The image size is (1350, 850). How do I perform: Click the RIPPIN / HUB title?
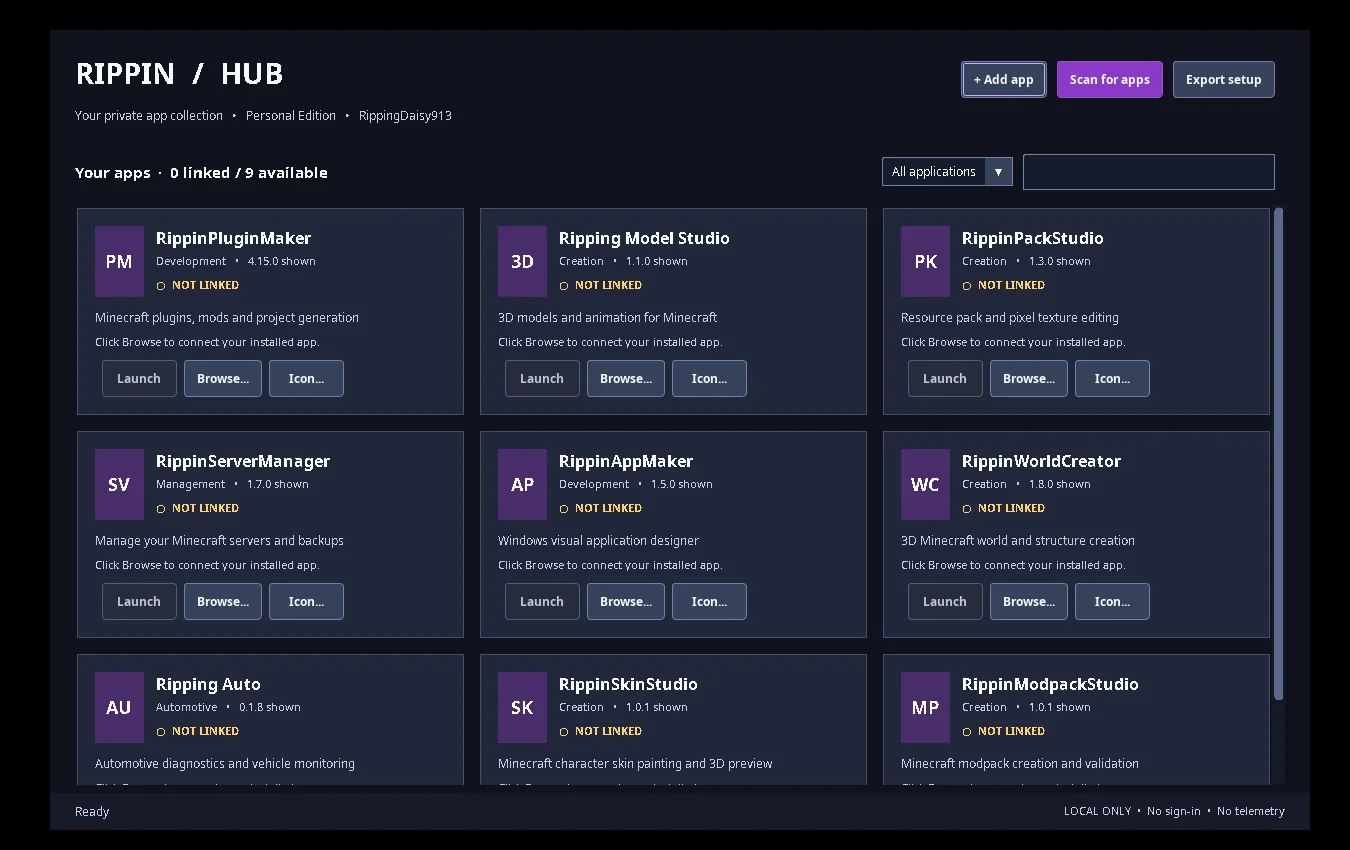point(180,74)
